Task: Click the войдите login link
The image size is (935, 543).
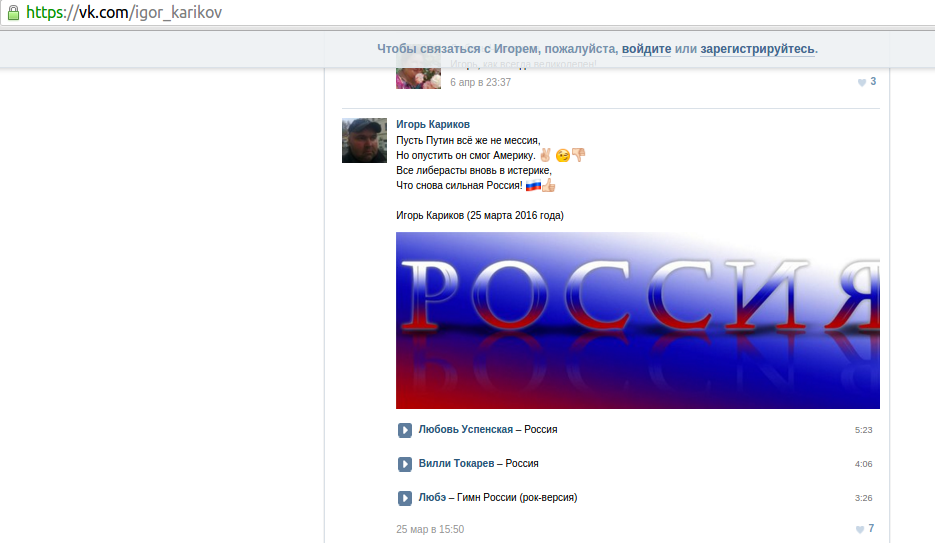Action: (x=646, y=48)
